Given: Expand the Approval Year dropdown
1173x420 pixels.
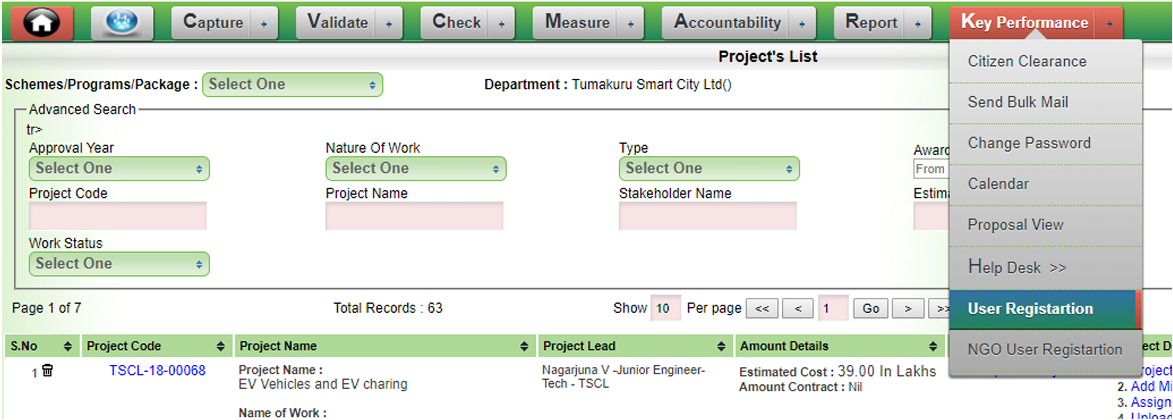Looking at the screenshot, I should click(119, 168).
